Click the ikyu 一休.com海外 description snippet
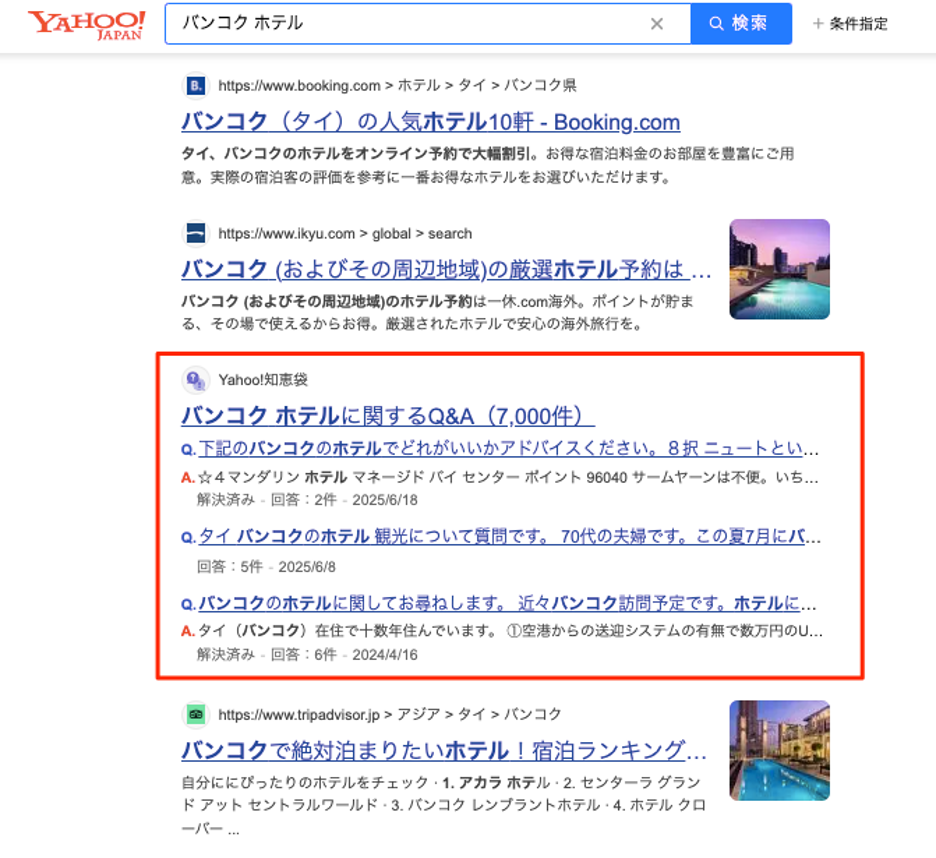Screen dimensions: 936x858 [438, 312]
